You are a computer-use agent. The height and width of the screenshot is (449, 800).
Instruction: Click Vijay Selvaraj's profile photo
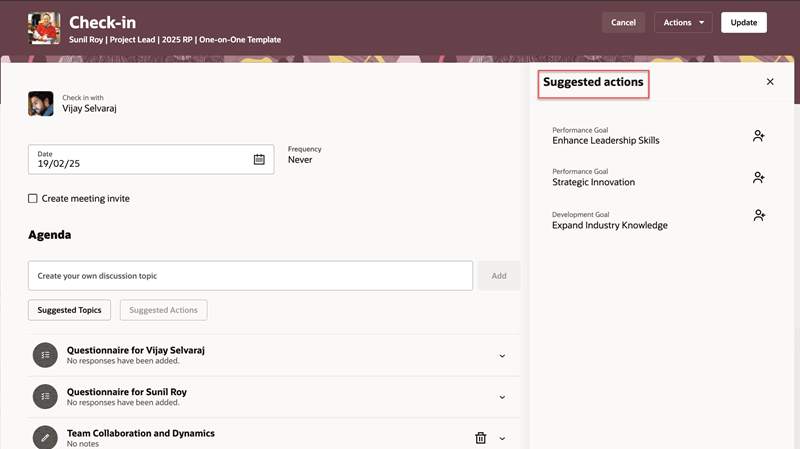coord(41,104)
